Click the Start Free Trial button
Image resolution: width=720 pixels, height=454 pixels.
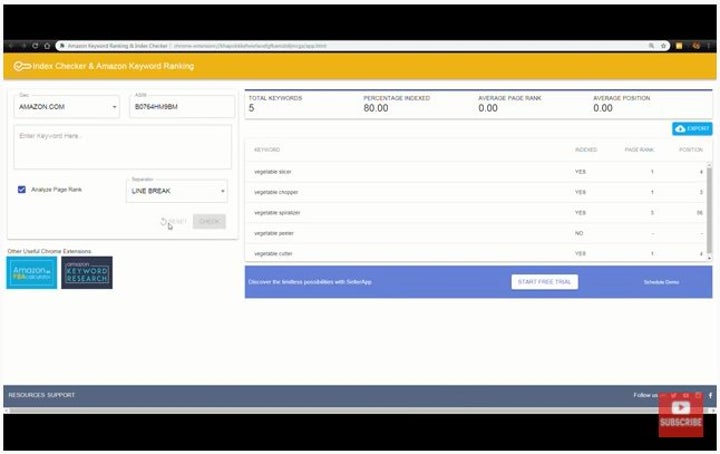[x=544, y=282]
